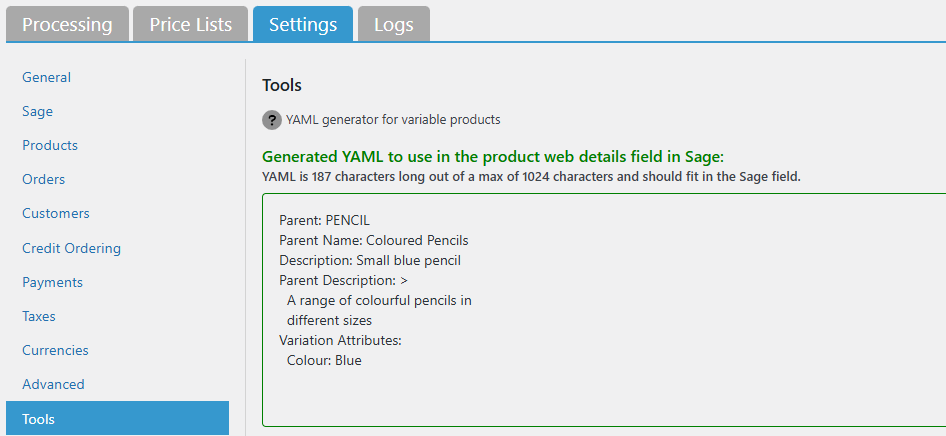Click inside the generated YAML output box

600,310
